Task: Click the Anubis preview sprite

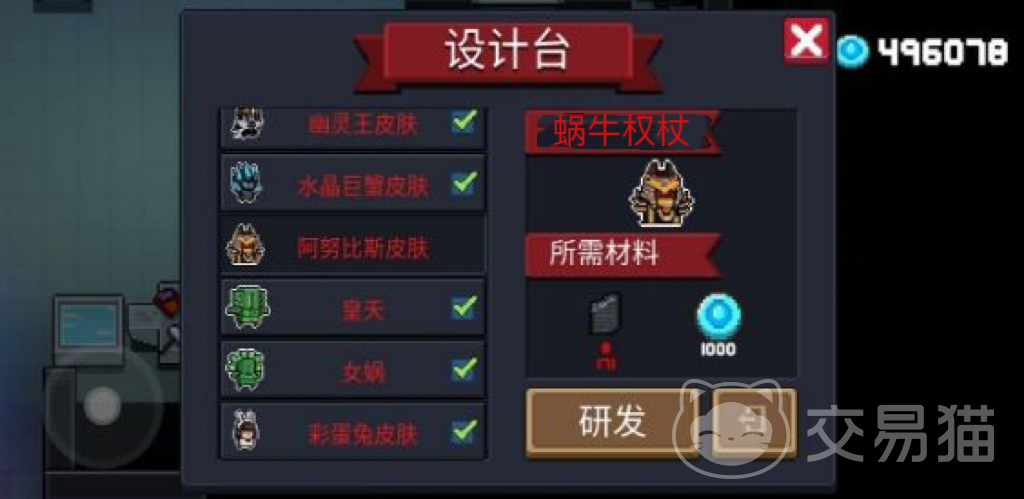Action: (x=662, y=193)
